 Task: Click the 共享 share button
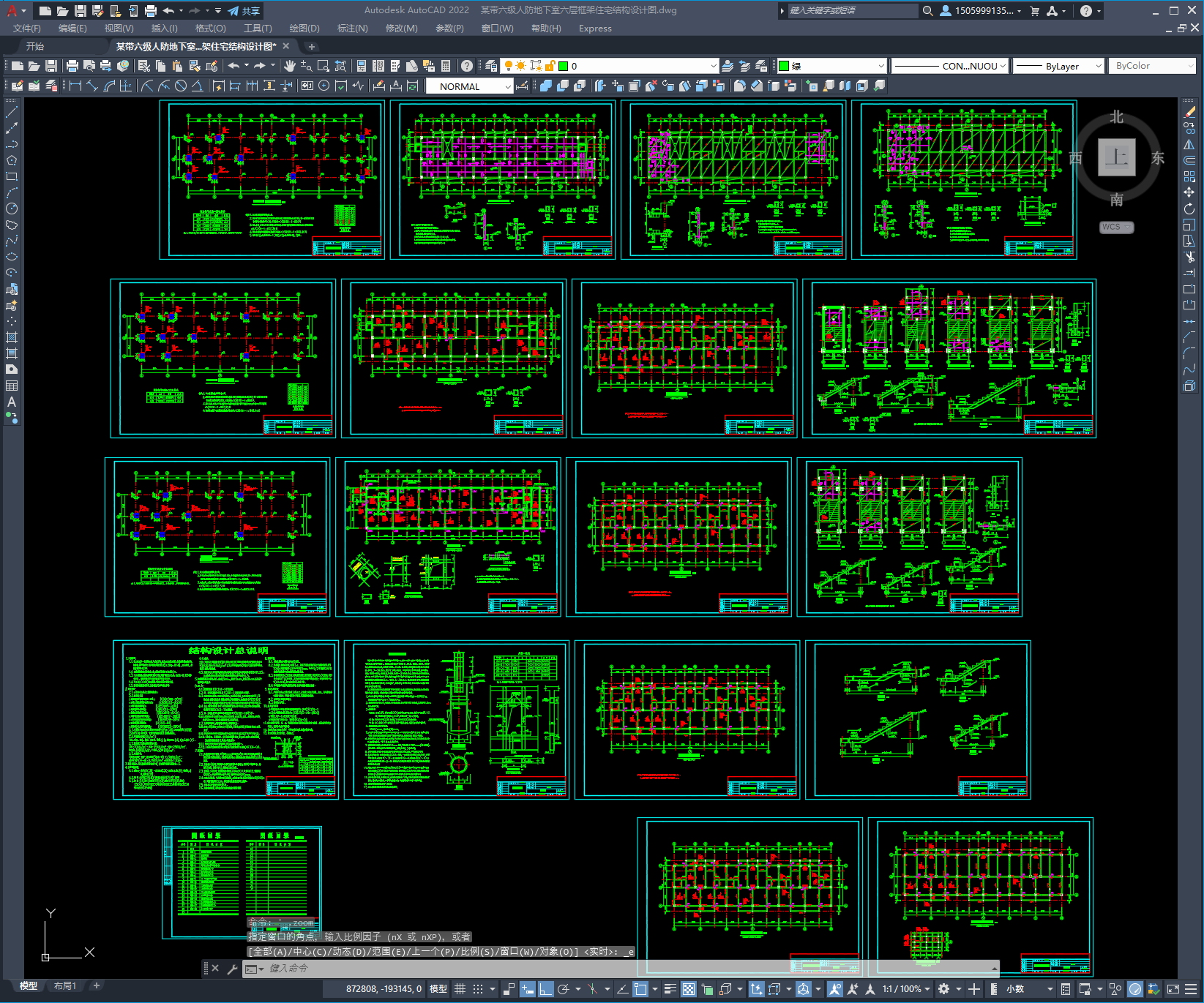pos(244,11)
